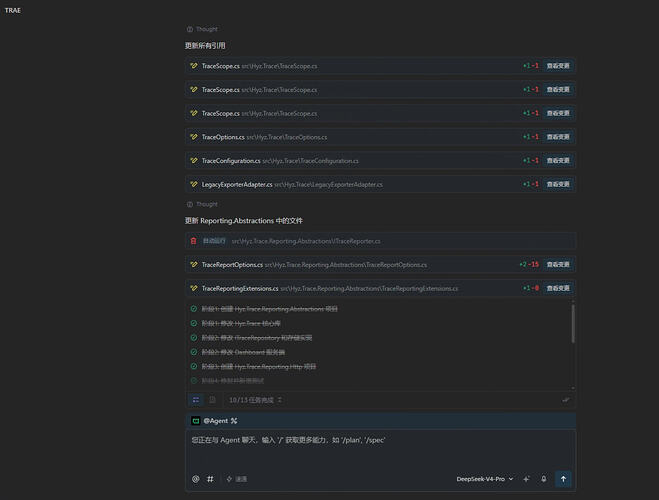659x500 pixels.
Task: Click the tools icon next to @Agent
Action: tap(234, 421)
